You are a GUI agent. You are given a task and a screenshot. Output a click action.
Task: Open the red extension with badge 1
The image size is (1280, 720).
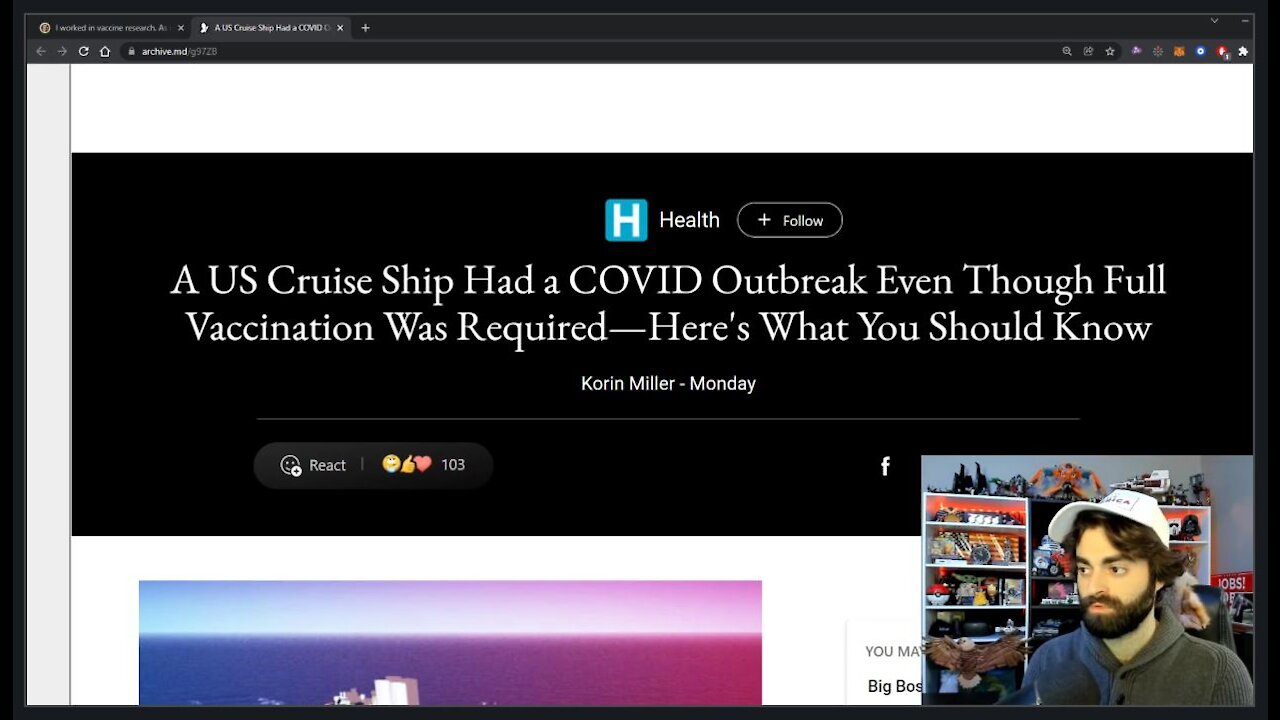1223,52
